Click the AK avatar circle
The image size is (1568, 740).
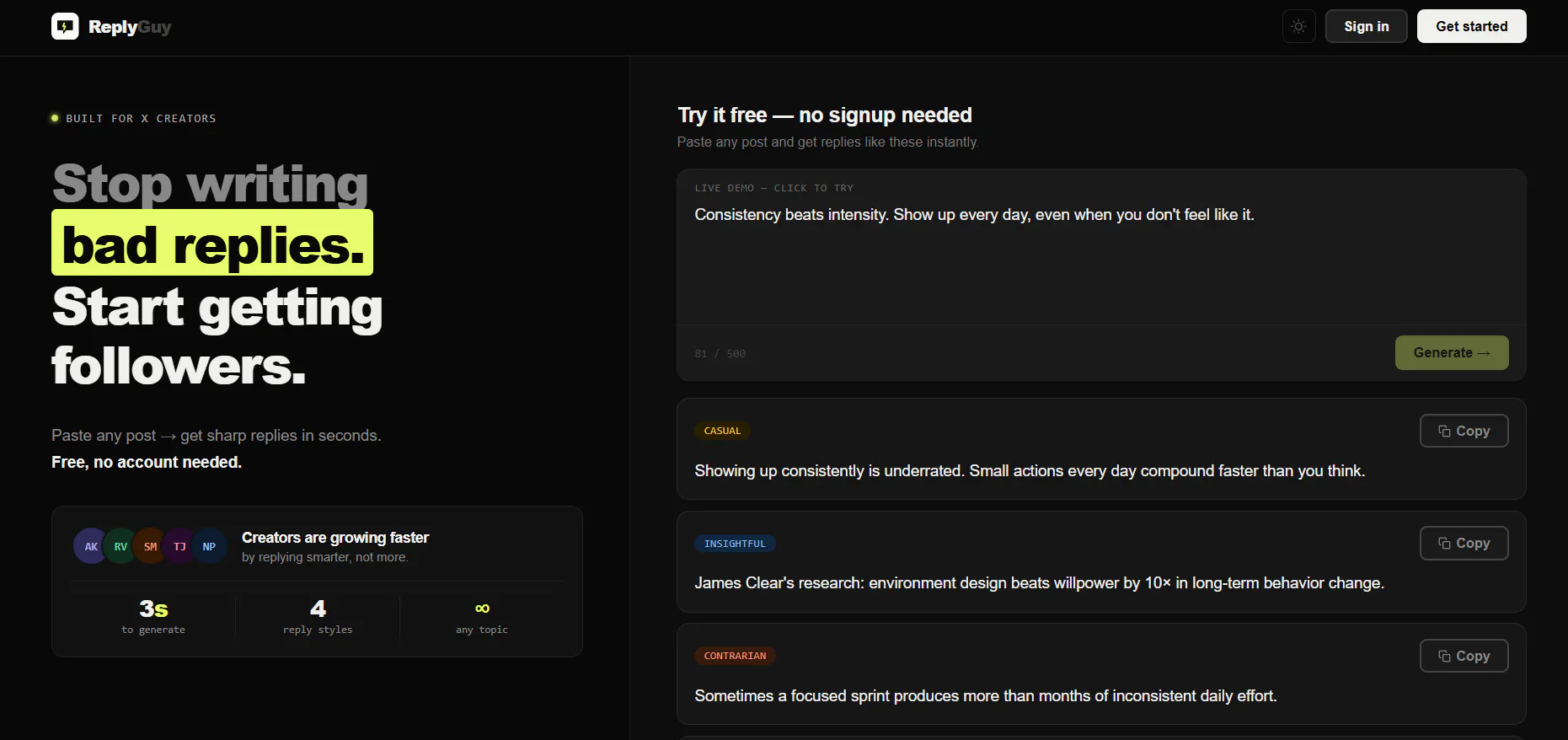tap(91, 546)
